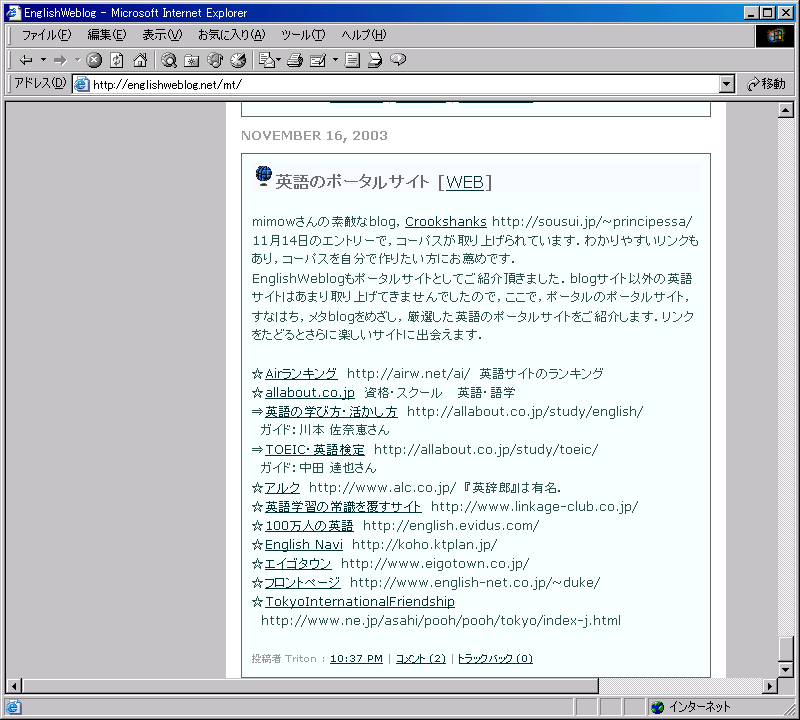Go to the Home page
Image resolution: width=800 pixels, height=720 pixels.
click(x=140, y=60)
